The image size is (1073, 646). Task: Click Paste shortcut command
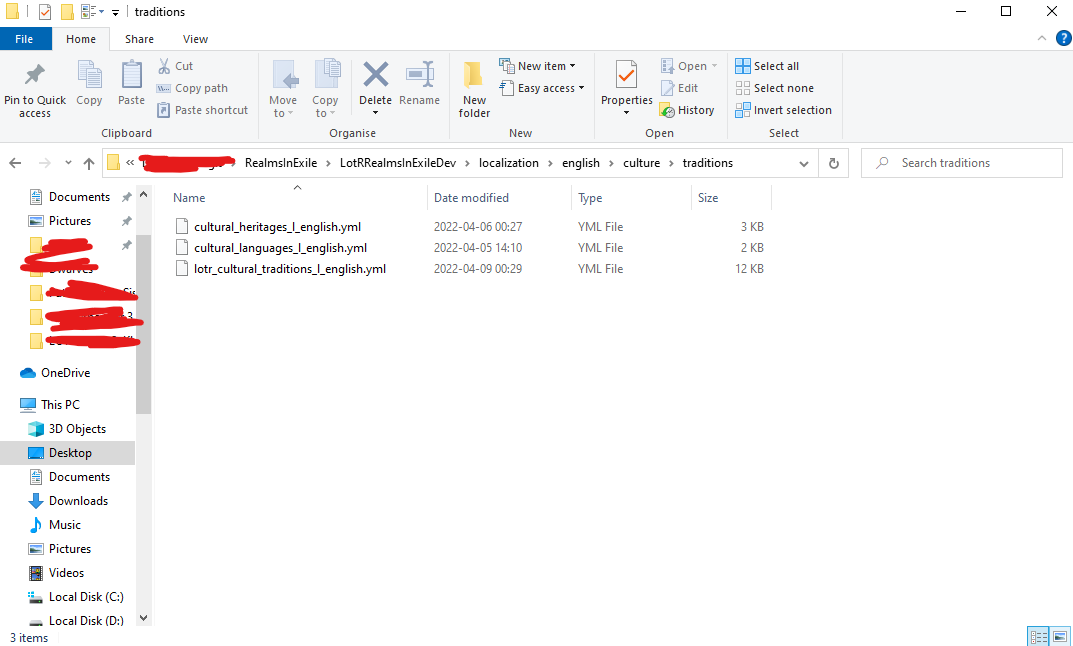pyautogui.click(x=203, y=110)
